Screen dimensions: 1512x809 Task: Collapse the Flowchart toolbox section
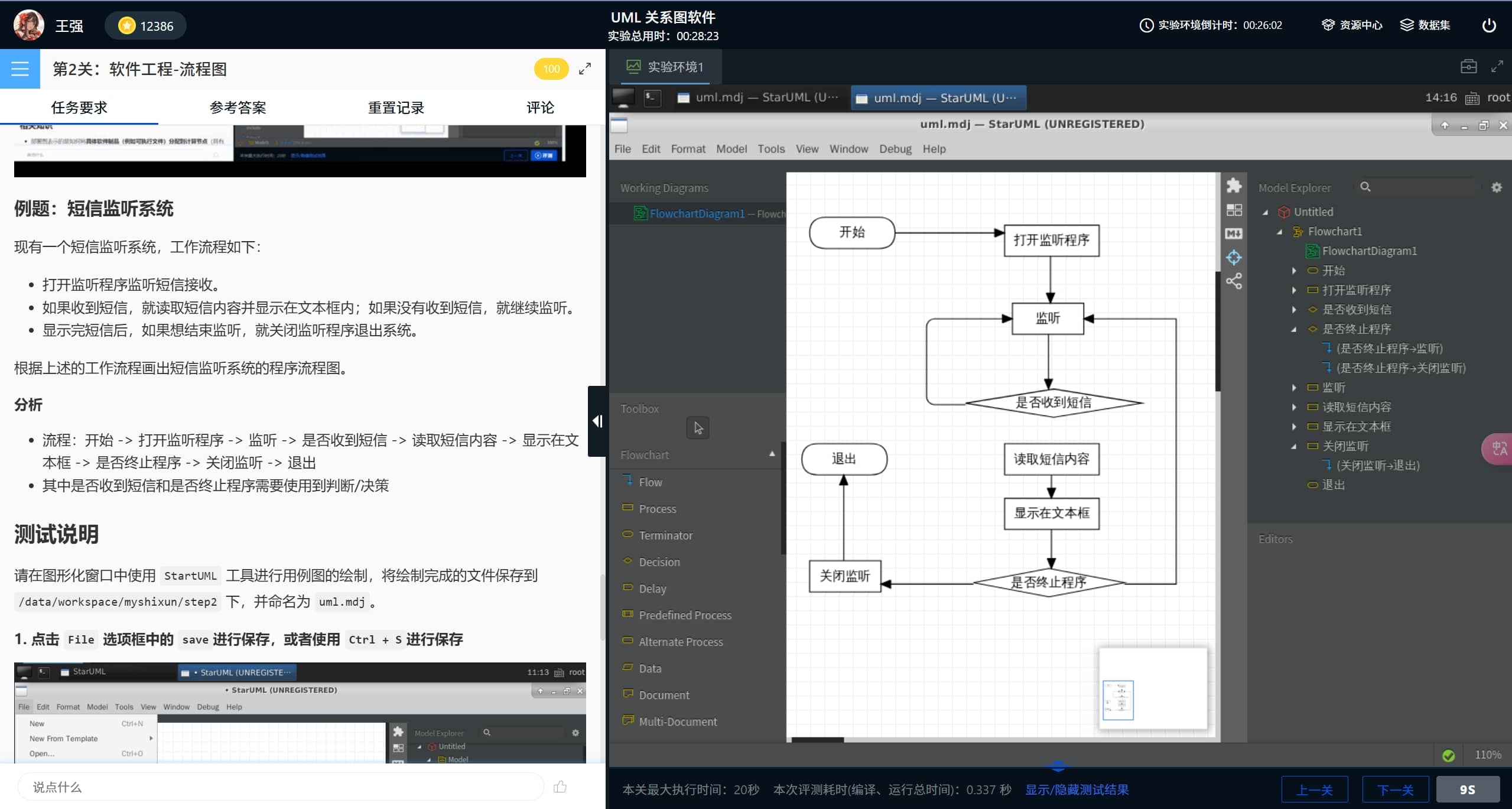click(772, 454)
